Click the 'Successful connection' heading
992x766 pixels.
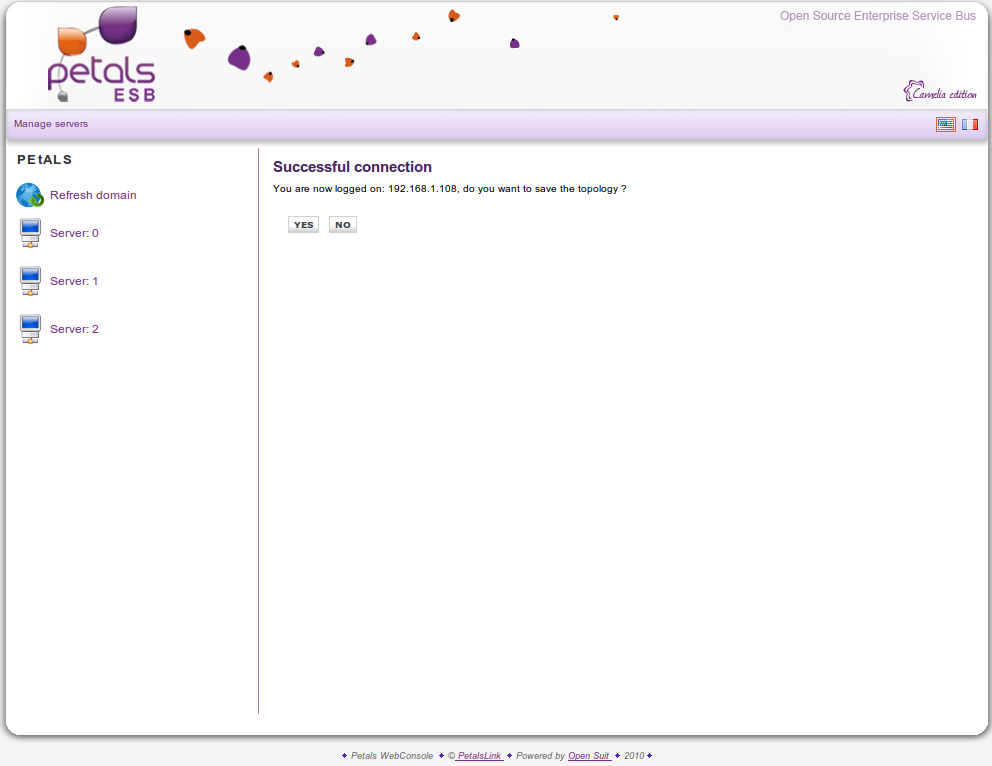pos(352,167)
